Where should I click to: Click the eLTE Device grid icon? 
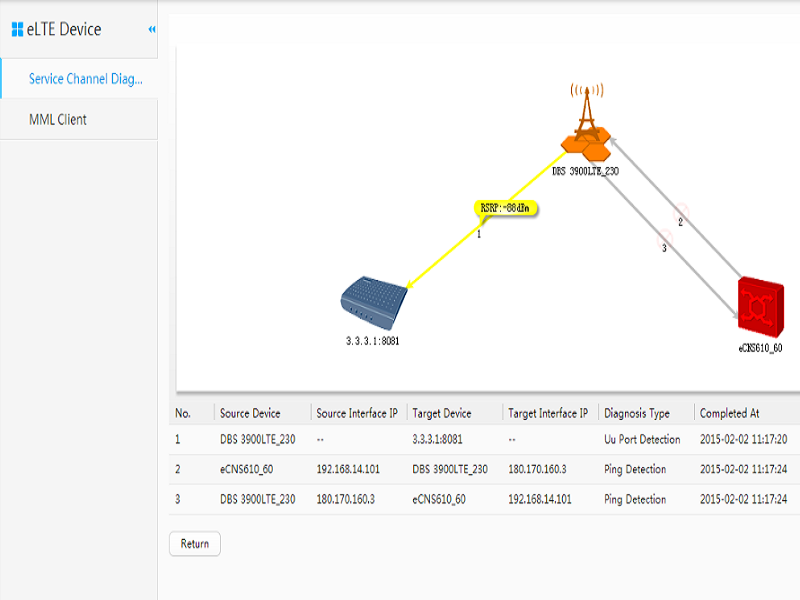pos(17,30)
